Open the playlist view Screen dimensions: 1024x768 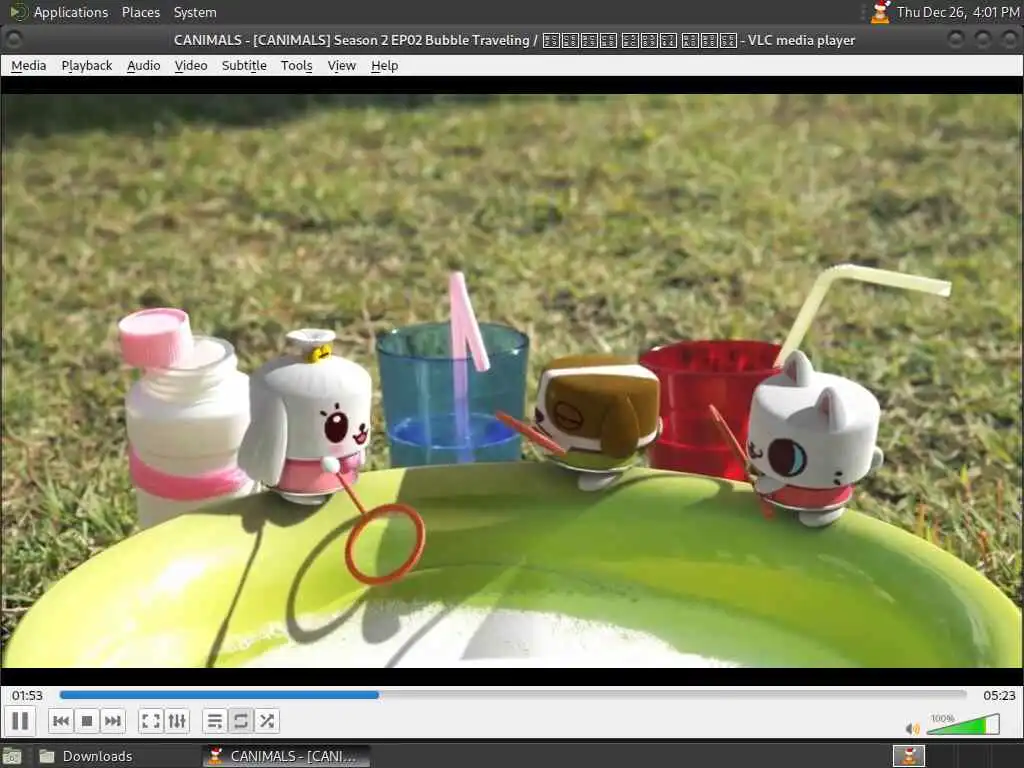click(215, 721)
